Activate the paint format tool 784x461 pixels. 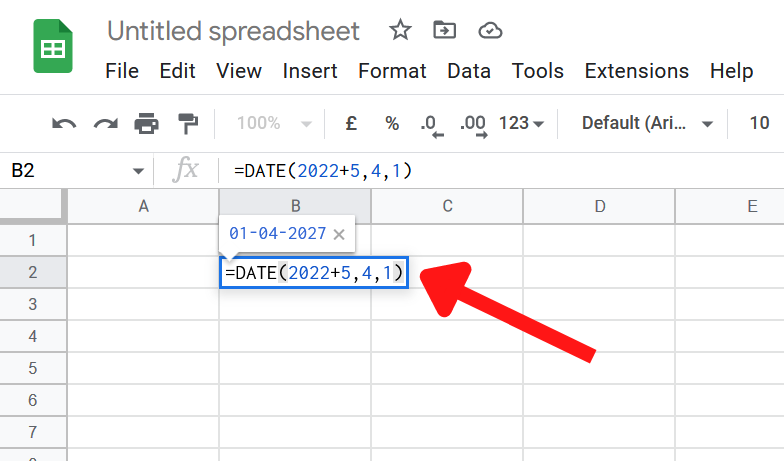(188, 123)
